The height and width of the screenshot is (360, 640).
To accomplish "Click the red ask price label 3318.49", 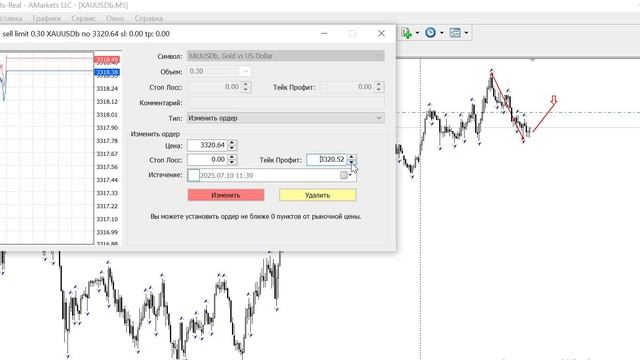I will pyautogui.click(x=107, y=60).
